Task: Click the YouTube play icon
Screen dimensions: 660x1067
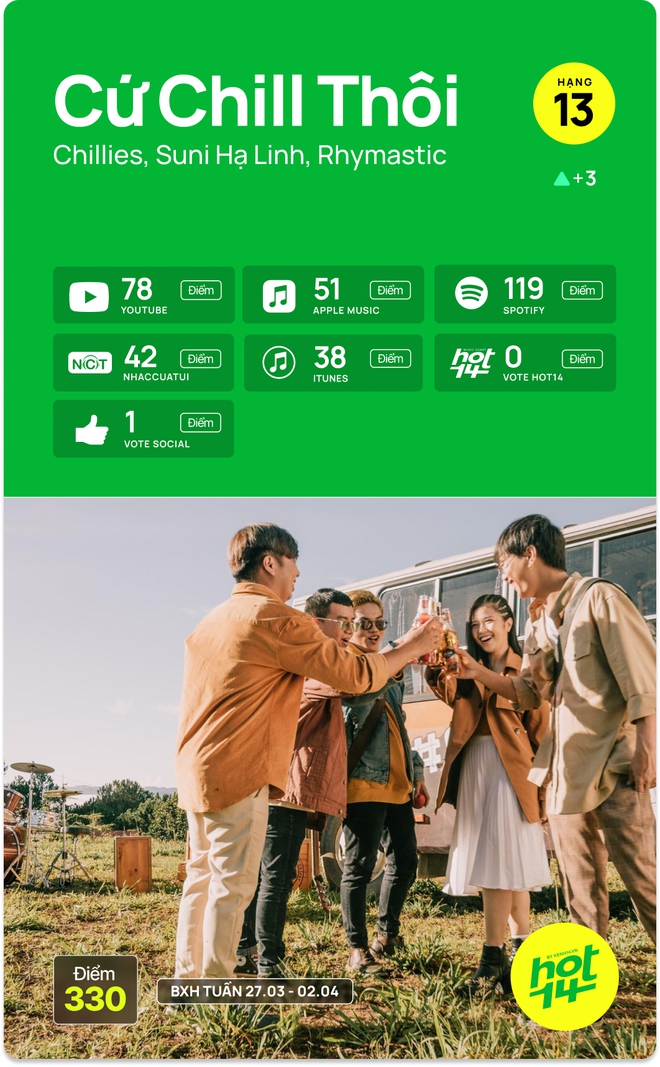Action: click(x=88, y=296)
